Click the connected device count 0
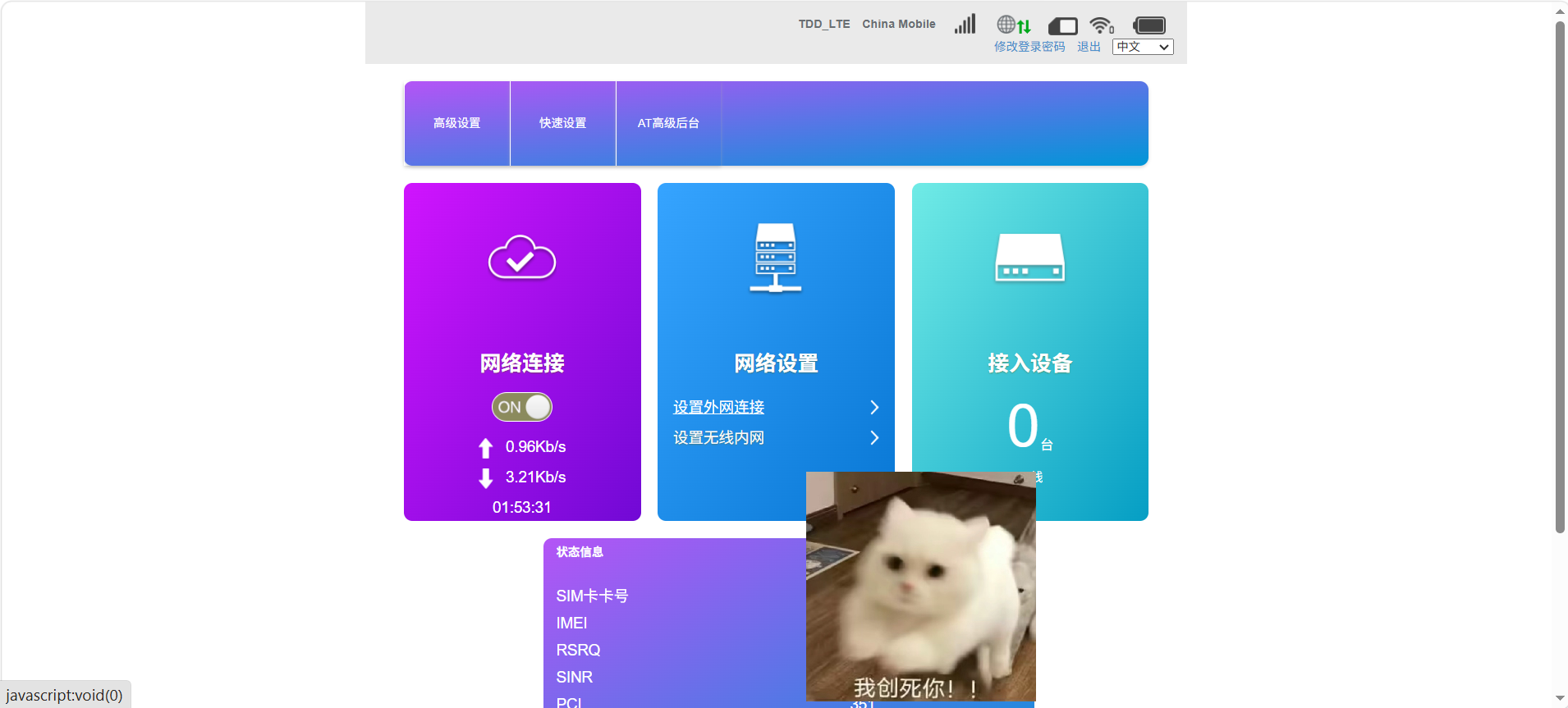The width and height of the screenshot is (1568, 708). 1023,426
